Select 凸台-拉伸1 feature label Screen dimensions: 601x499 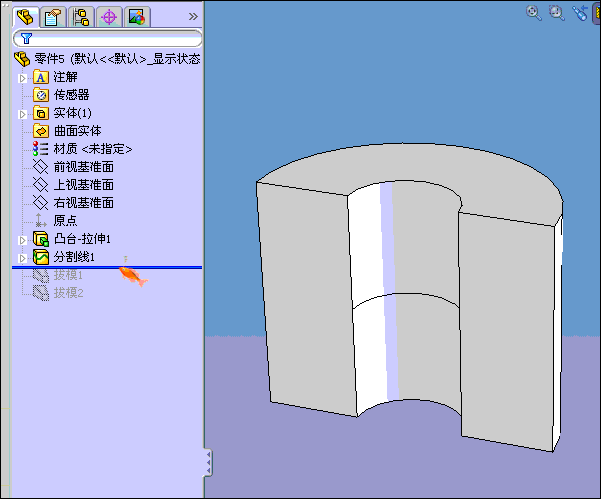(82, 239)
